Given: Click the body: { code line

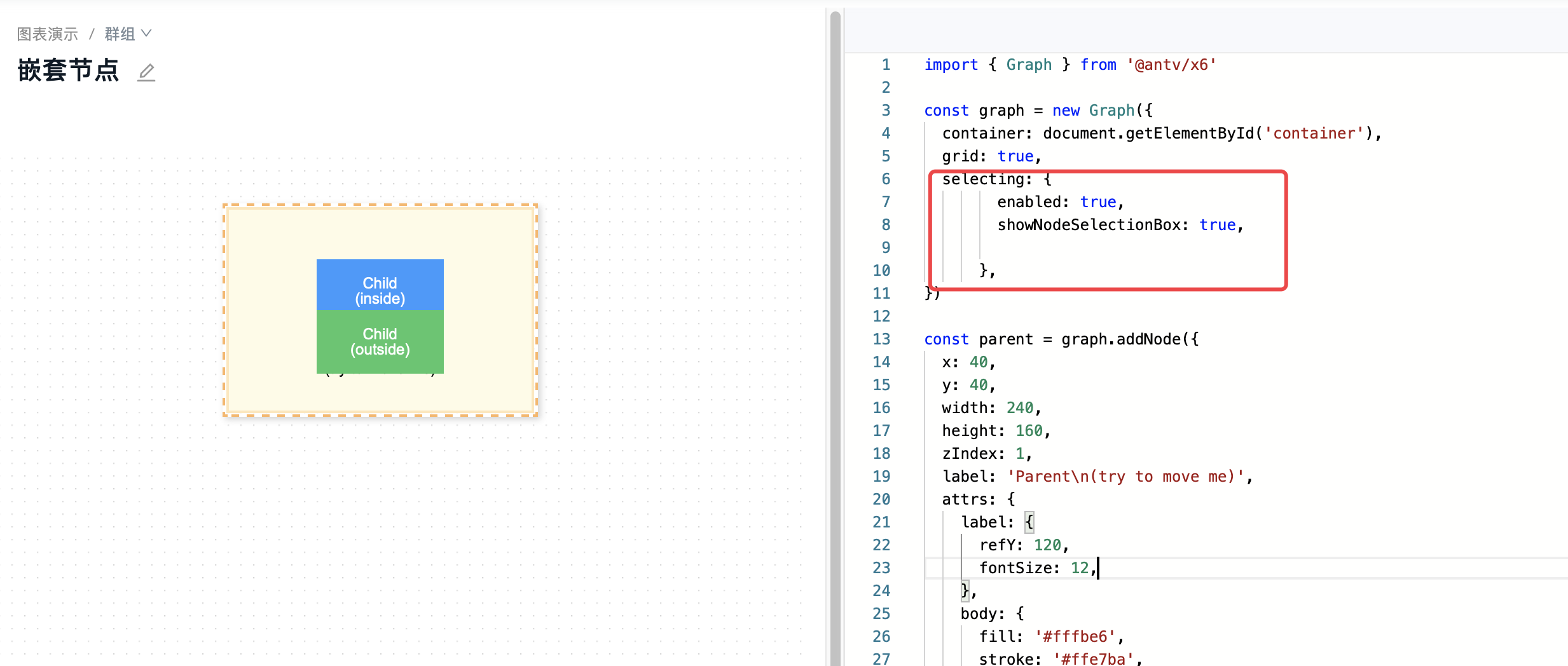Looking at the screenshot, I should tap(992, 614).
